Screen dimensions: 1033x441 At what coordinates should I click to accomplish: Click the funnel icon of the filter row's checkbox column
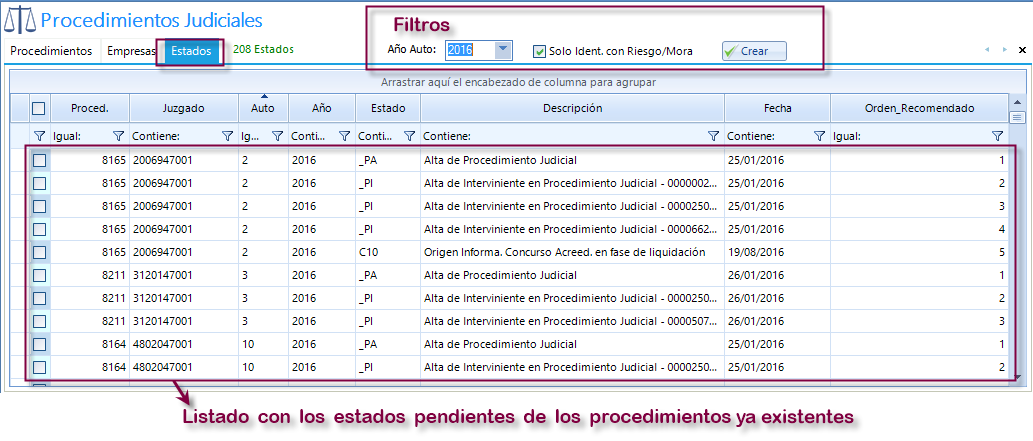point(40,136)
